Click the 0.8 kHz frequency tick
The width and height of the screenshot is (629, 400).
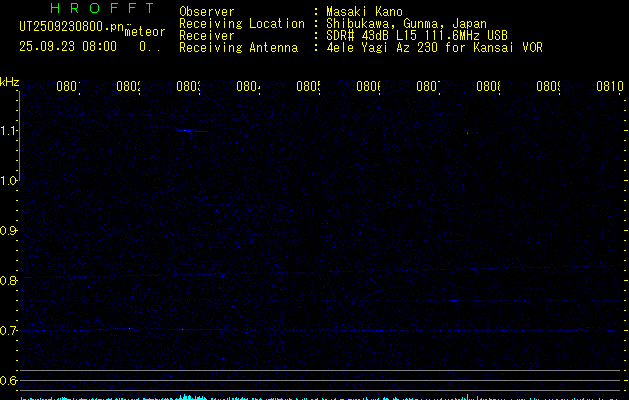point(9,281)
